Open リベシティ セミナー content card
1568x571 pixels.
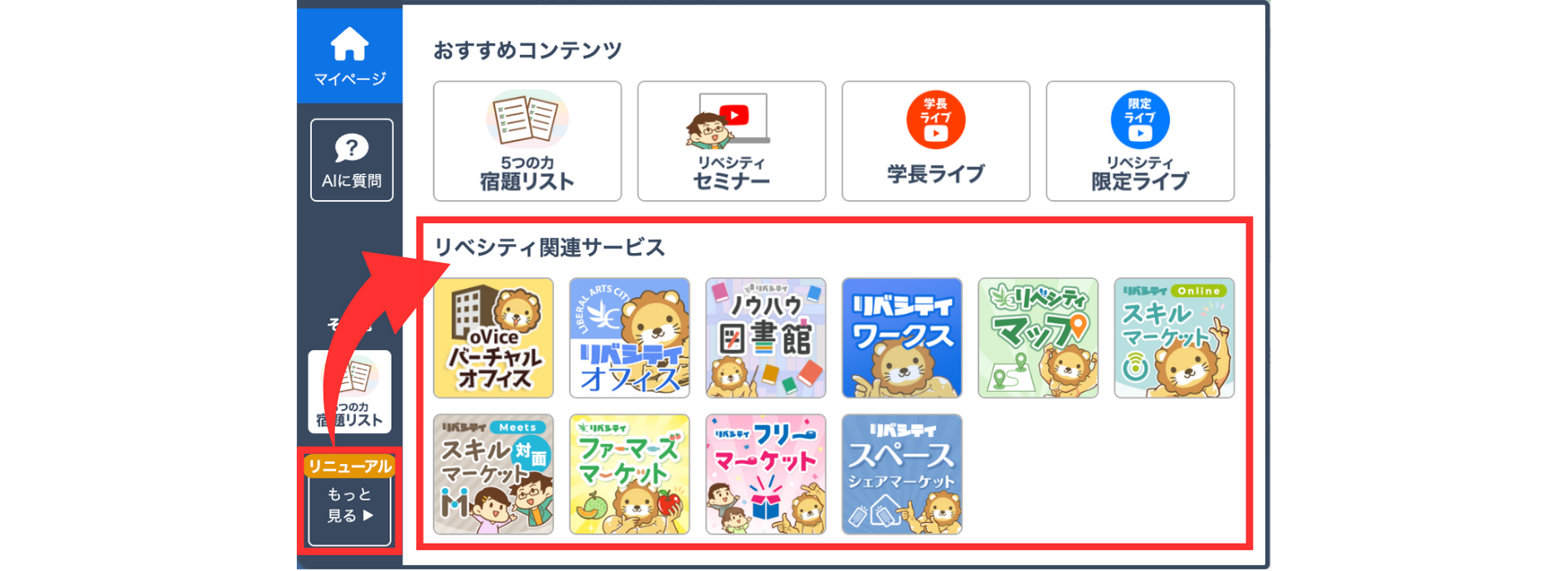click(x=731, y=141)
